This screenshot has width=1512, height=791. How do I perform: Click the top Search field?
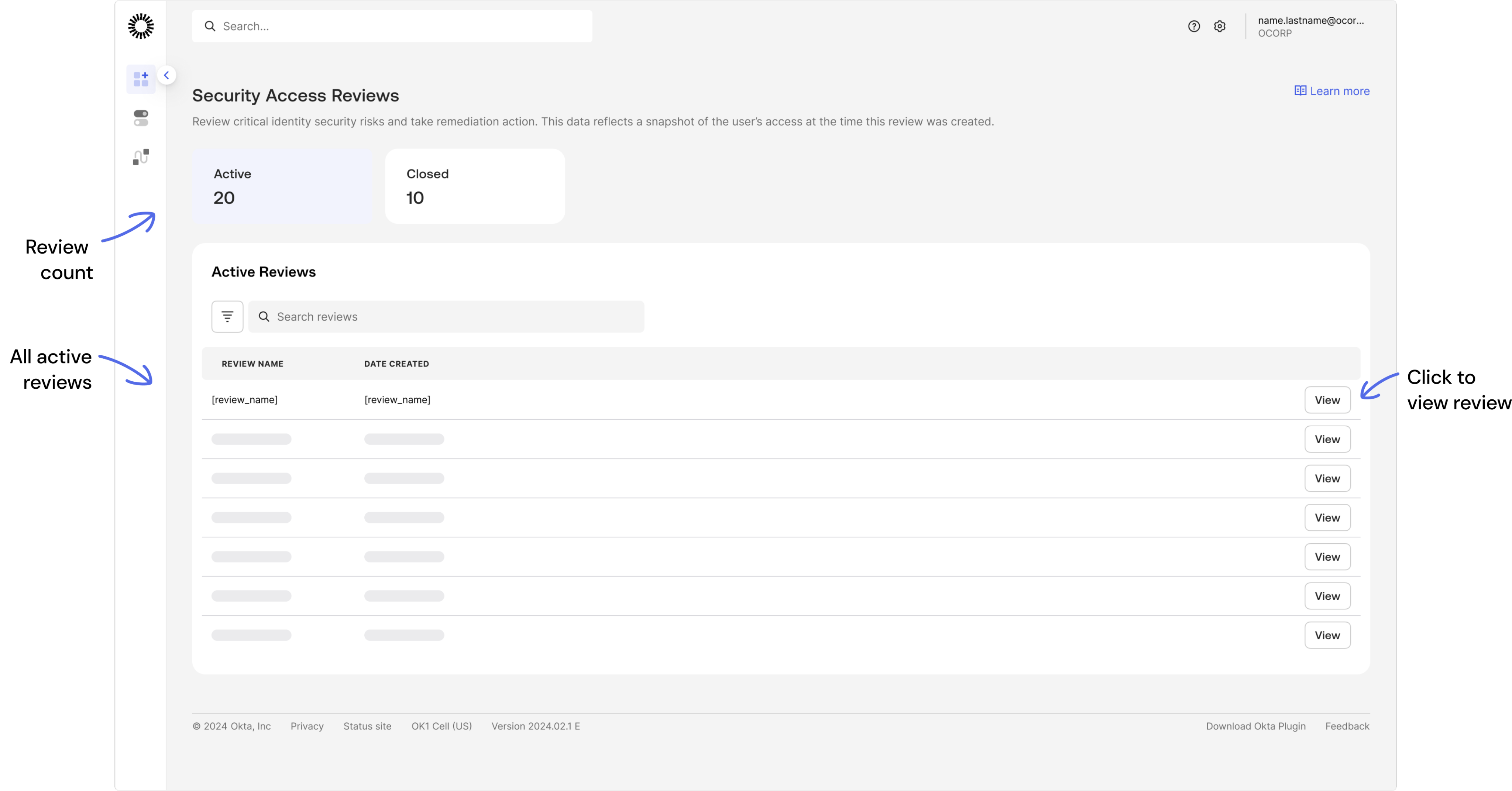click(x=392, y=27)
